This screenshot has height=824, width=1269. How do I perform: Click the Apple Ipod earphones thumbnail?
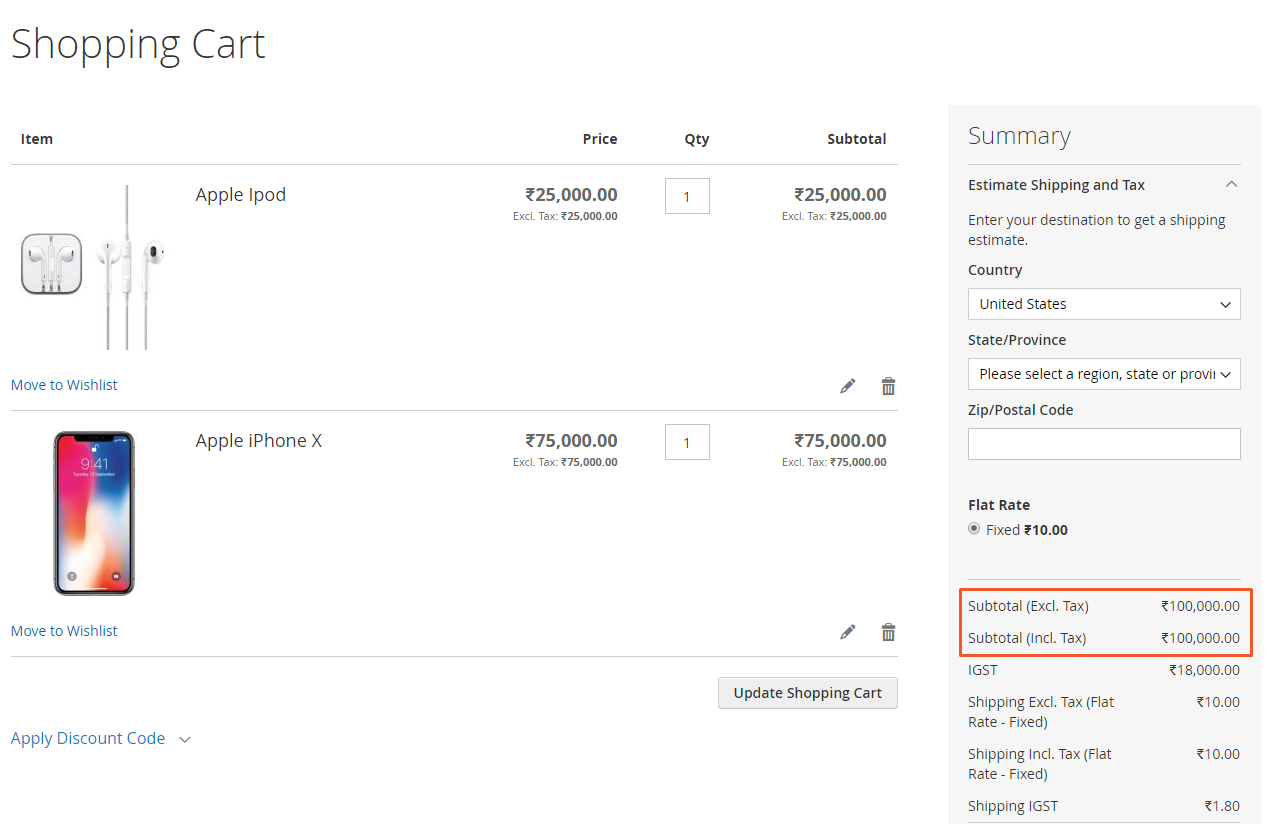[x=93, y=267]
